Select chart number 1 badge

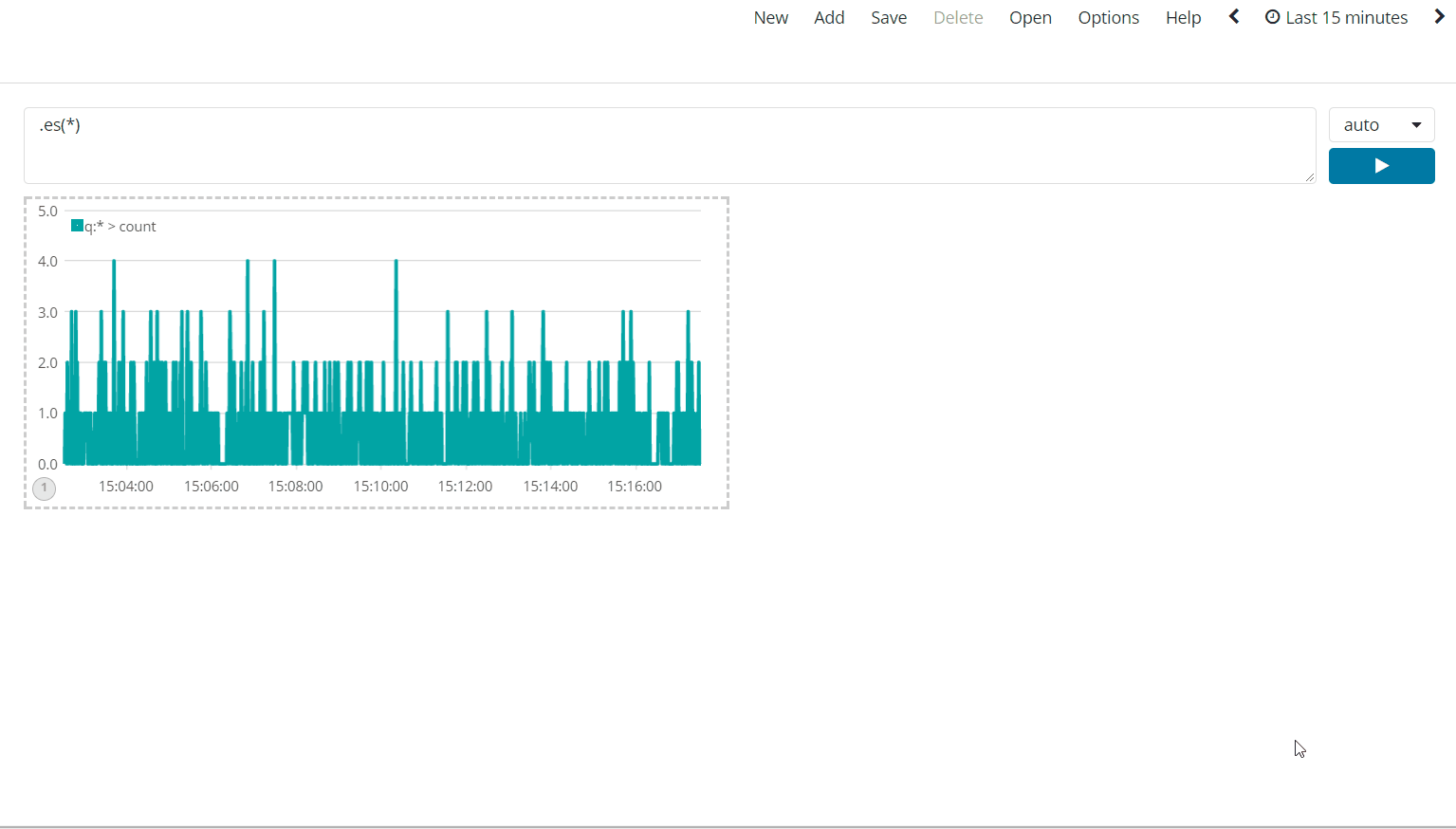click(x=44, y=488)
